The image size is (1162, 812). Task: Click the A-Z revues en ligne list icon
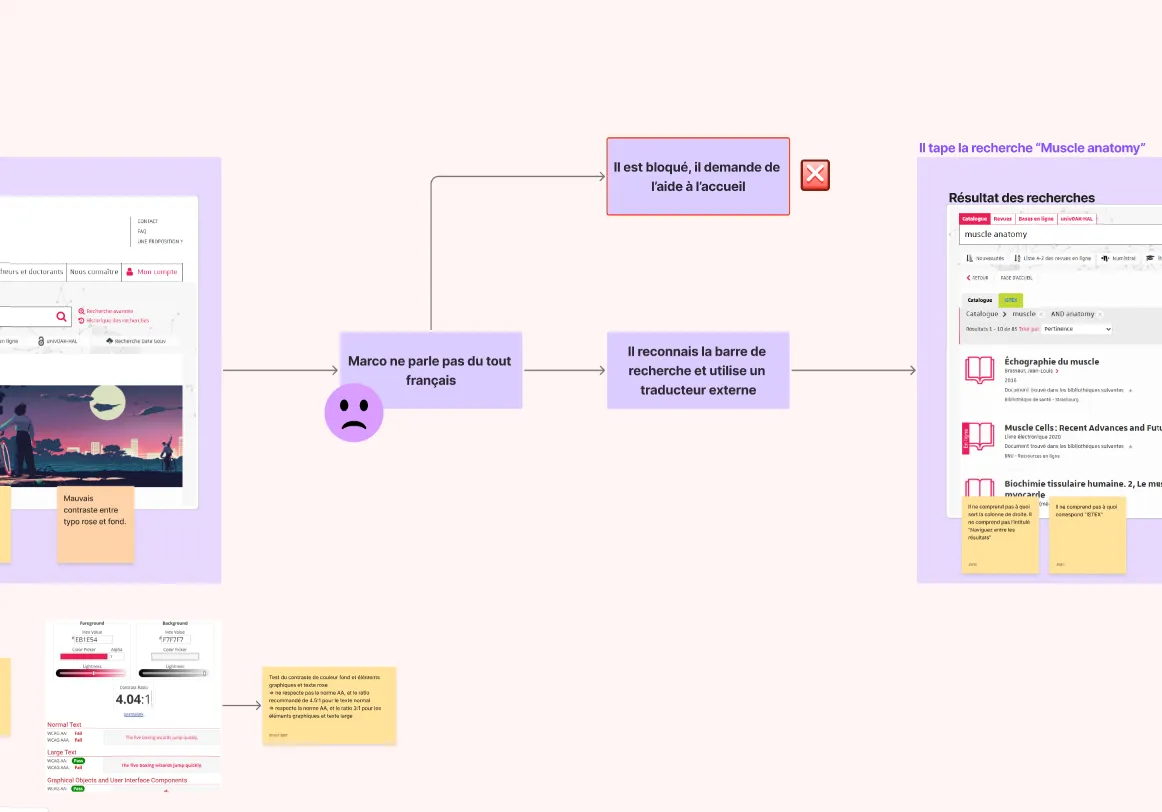pyautogui.click(x=1017, y=259)
